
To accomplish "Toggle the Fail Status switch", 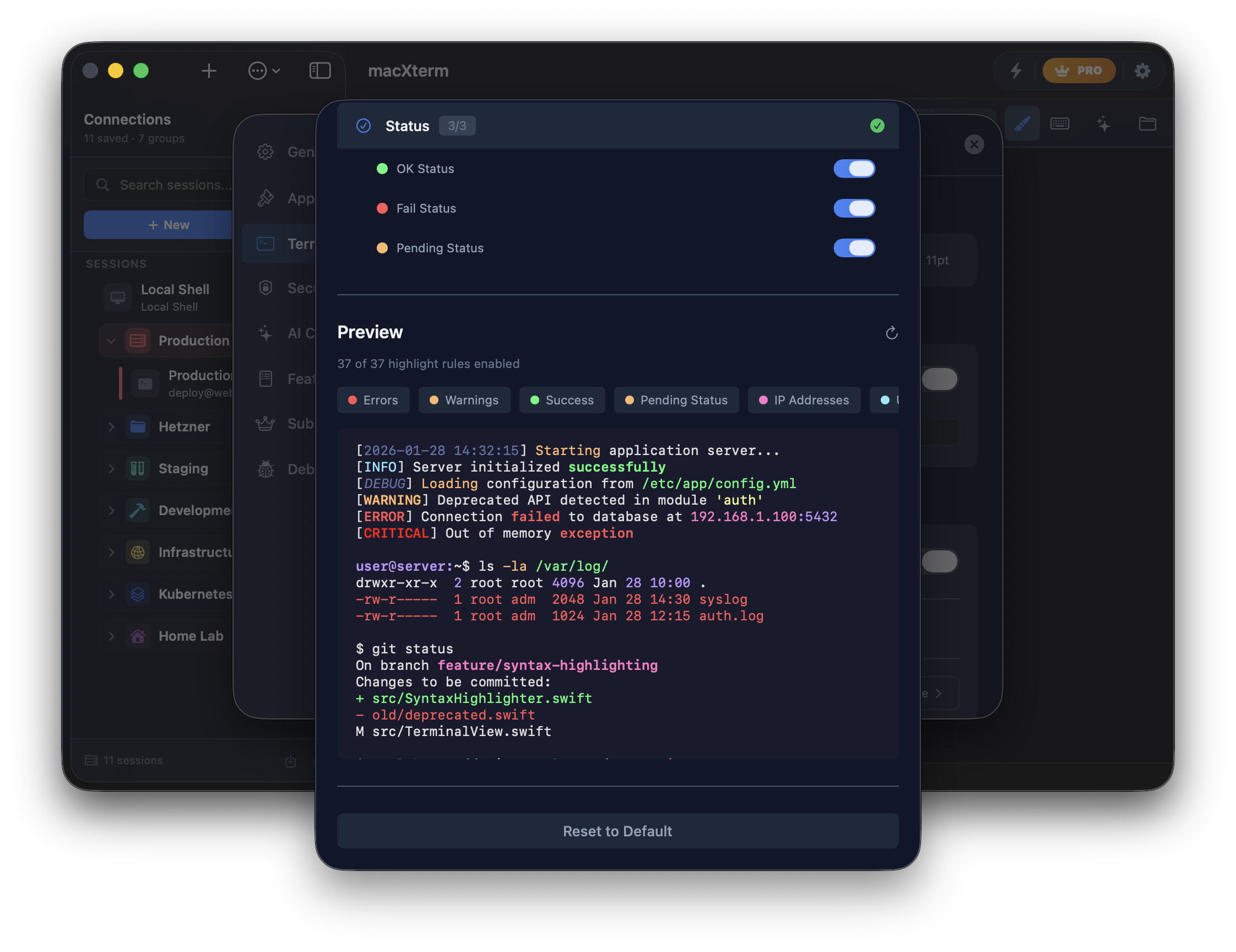I will tap(853, 208).
